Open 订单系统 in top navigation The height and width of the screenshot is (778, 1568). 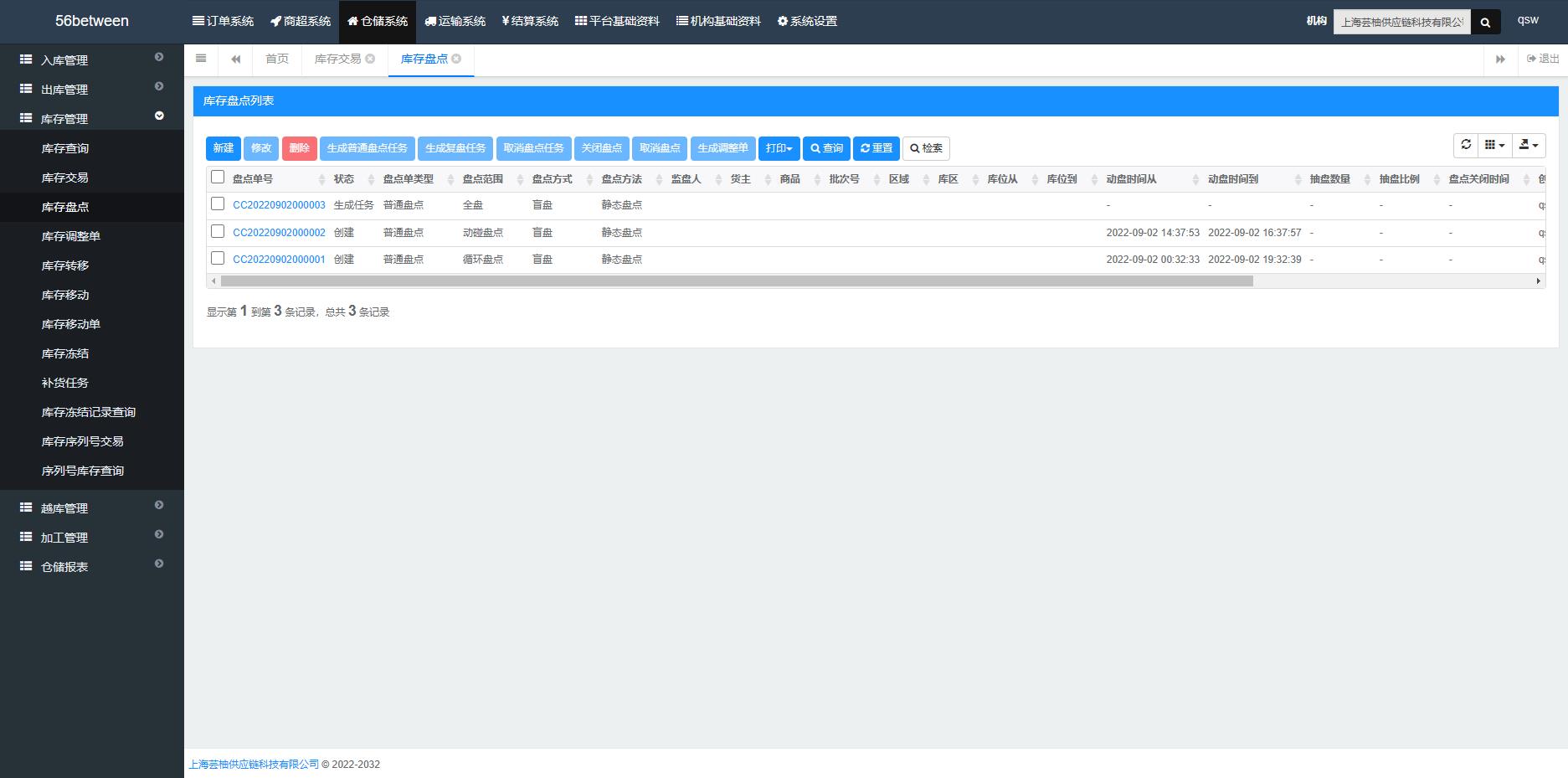coord(223,21)
